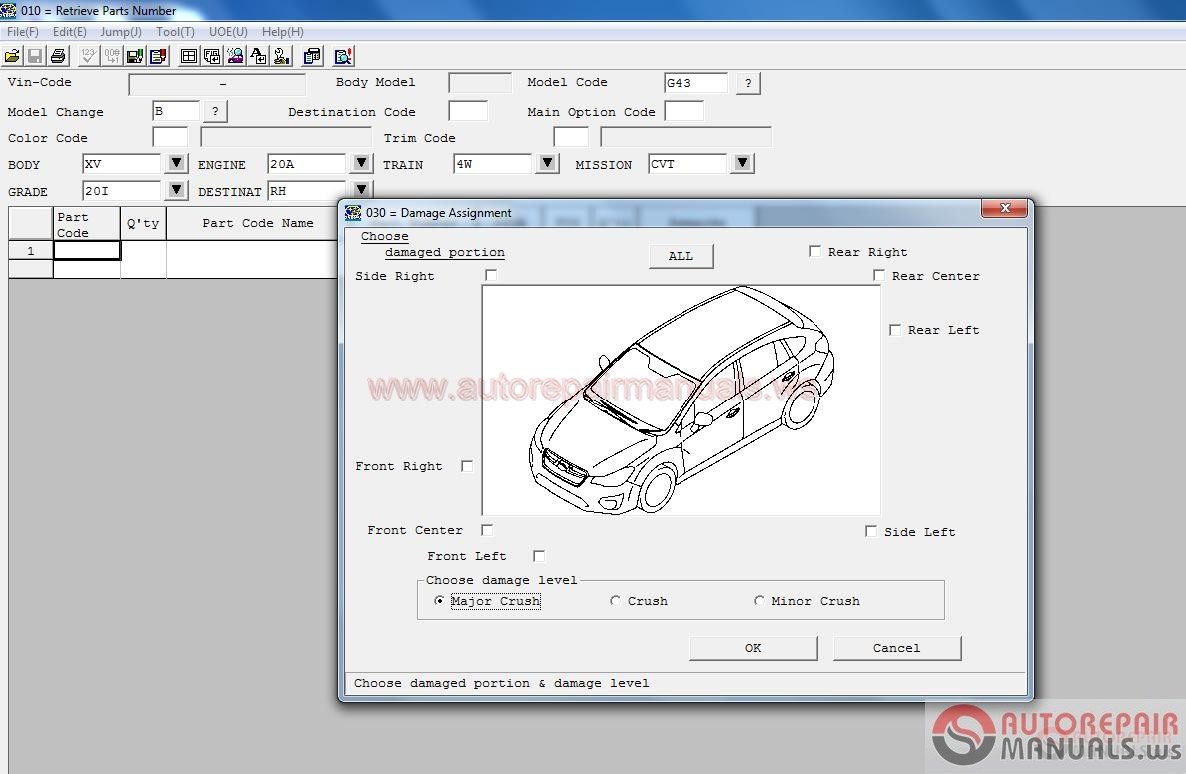Image resolution: width=1186 pixels, height=774 pixels.
Task: Click the document-with-magnifier toolbar icon
Action: point(342,55)
